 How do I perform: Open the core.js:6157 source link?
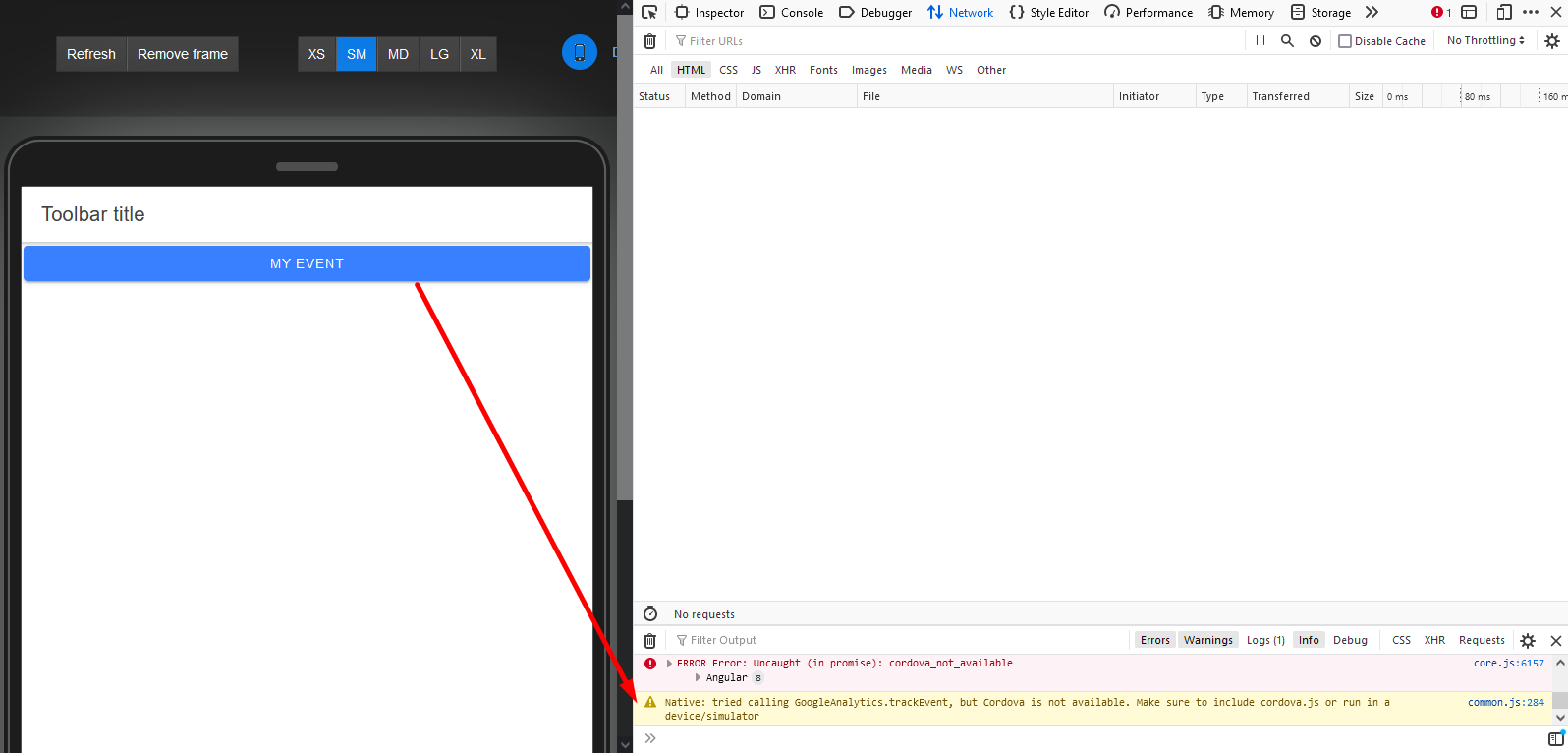coord(1508,664)
